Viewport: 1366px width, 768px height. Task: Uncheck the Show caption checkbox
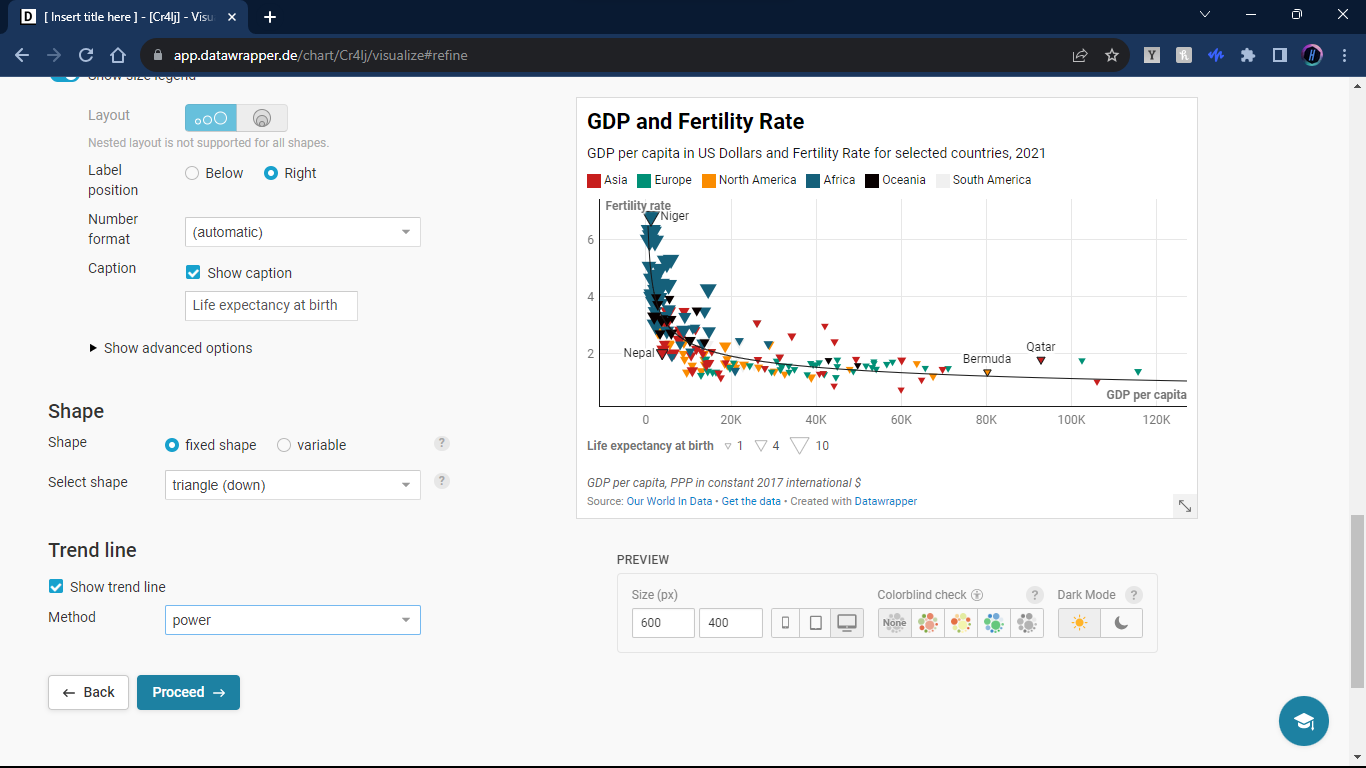point(194,273)
